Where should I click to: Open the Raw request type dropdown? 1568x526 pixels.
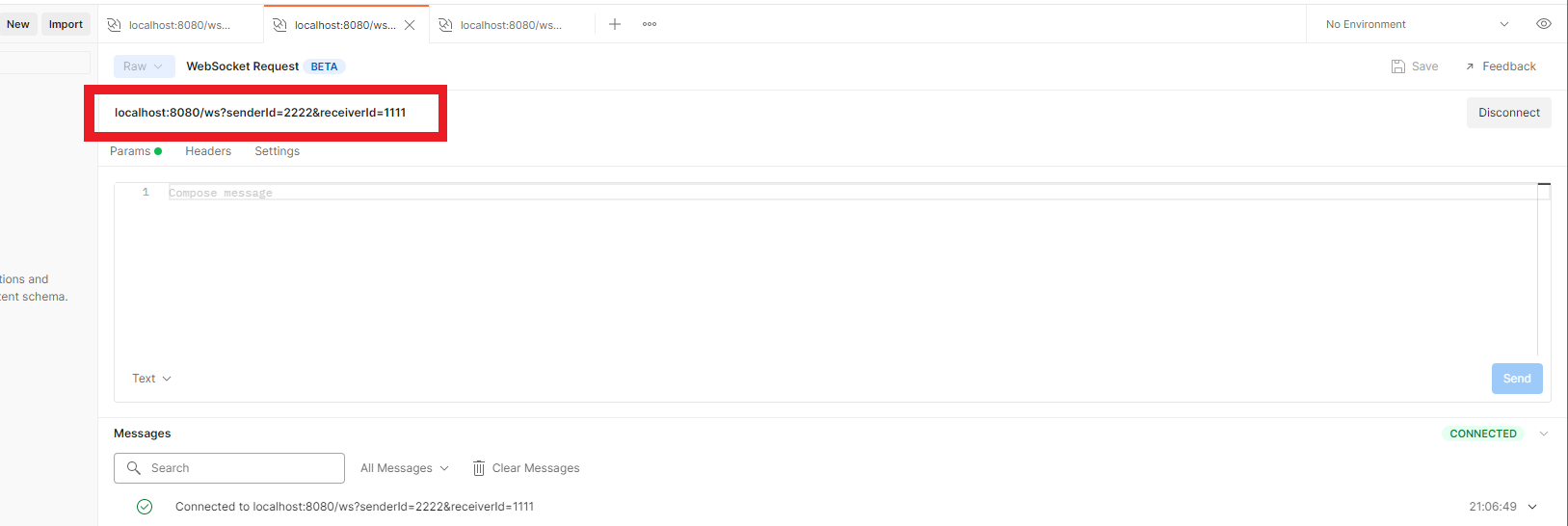click(144, 66)
